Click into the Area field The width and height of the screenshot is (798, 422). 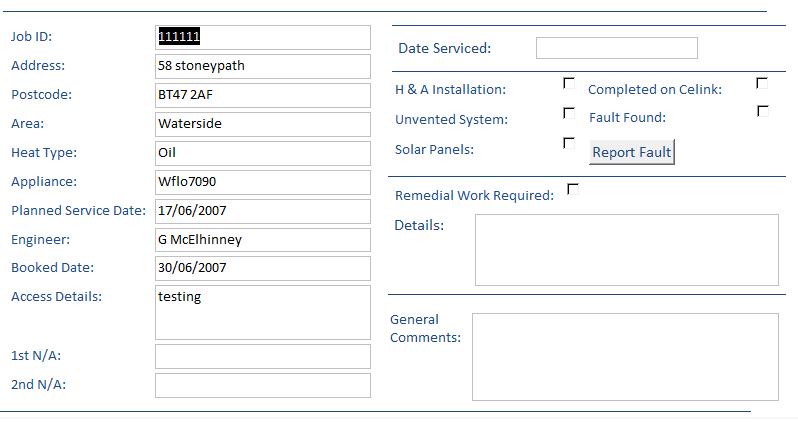click(x=262, y=124)
